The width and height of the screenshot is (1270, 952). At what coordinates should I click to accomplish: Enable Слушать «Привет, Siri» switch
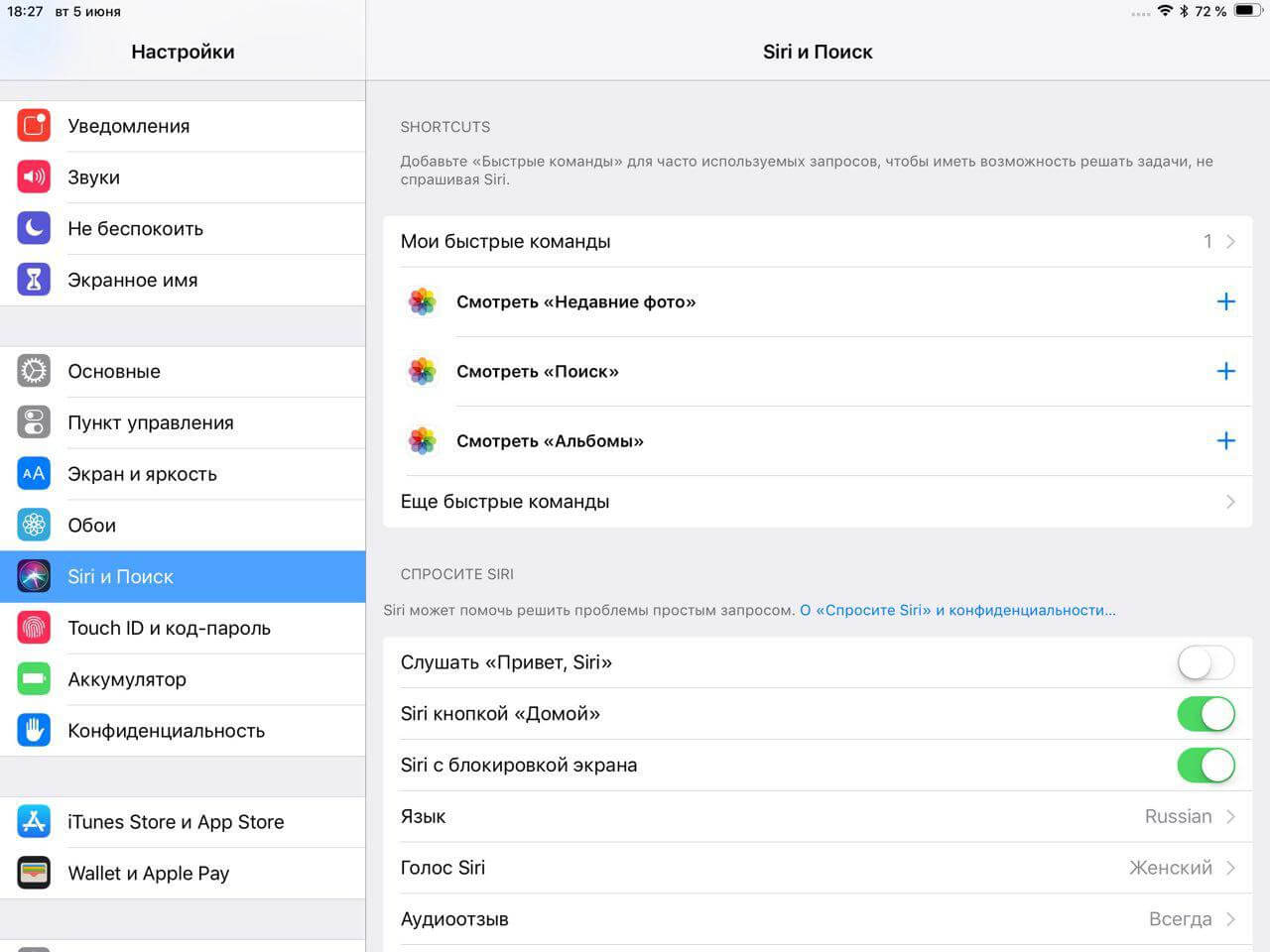click(x=1206, y=662)
